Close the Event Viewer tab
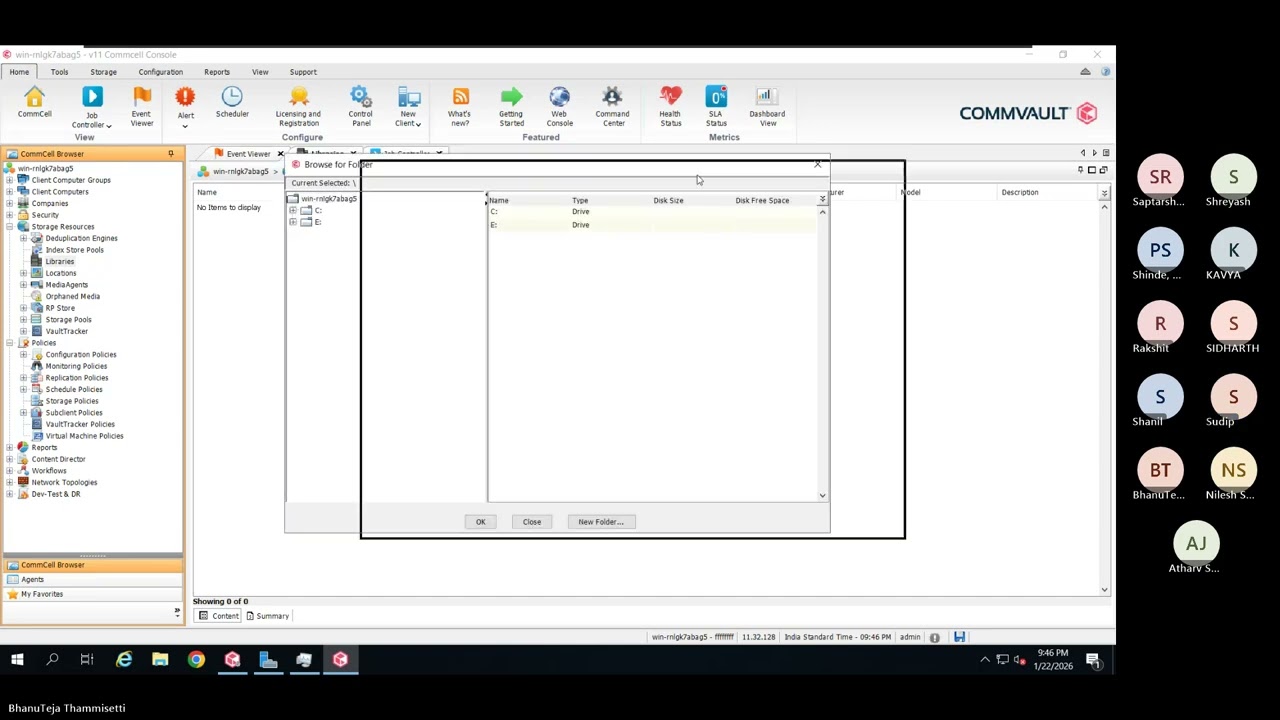 coord(280,154)
